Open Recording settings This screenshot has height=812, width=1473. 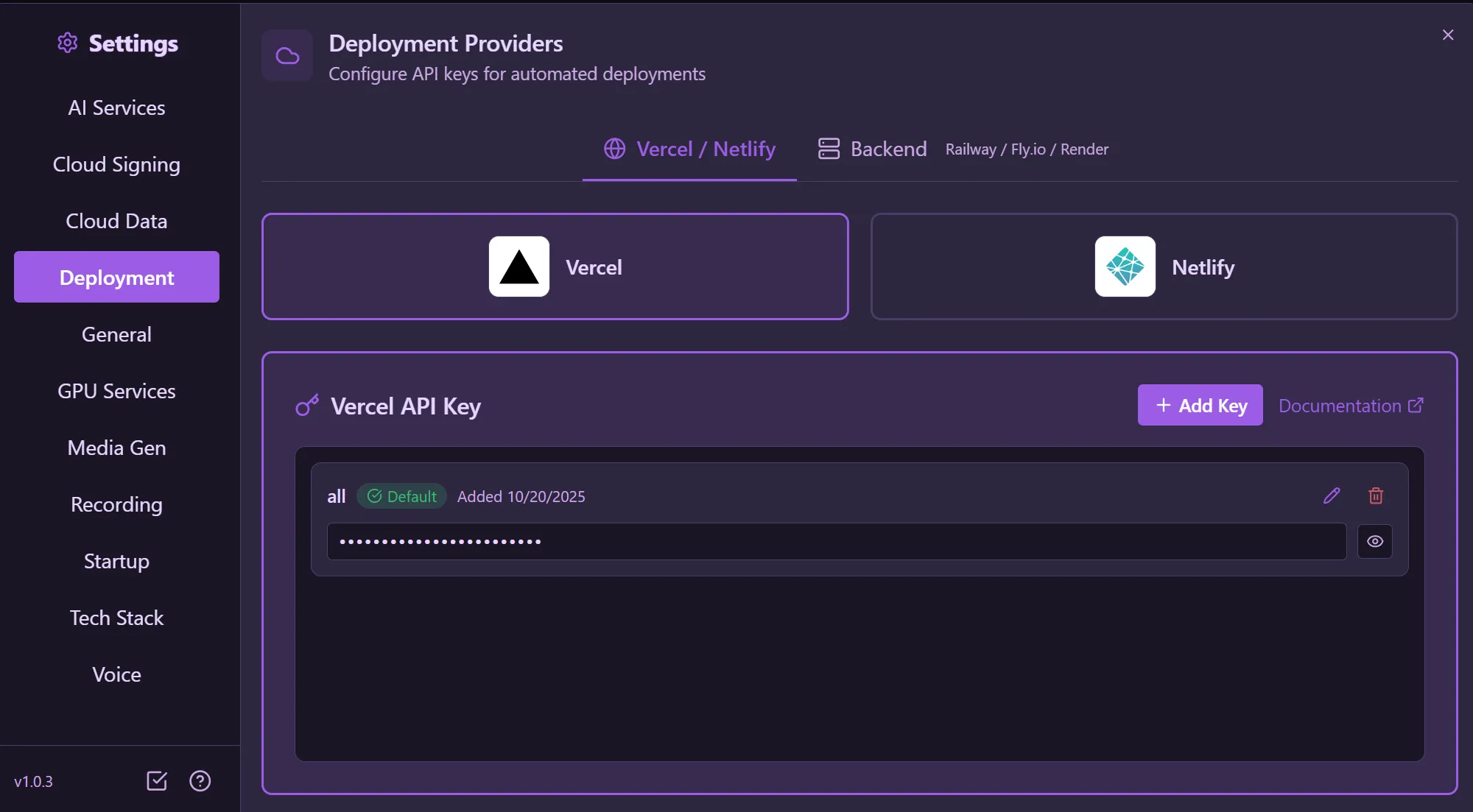point(116,504)
